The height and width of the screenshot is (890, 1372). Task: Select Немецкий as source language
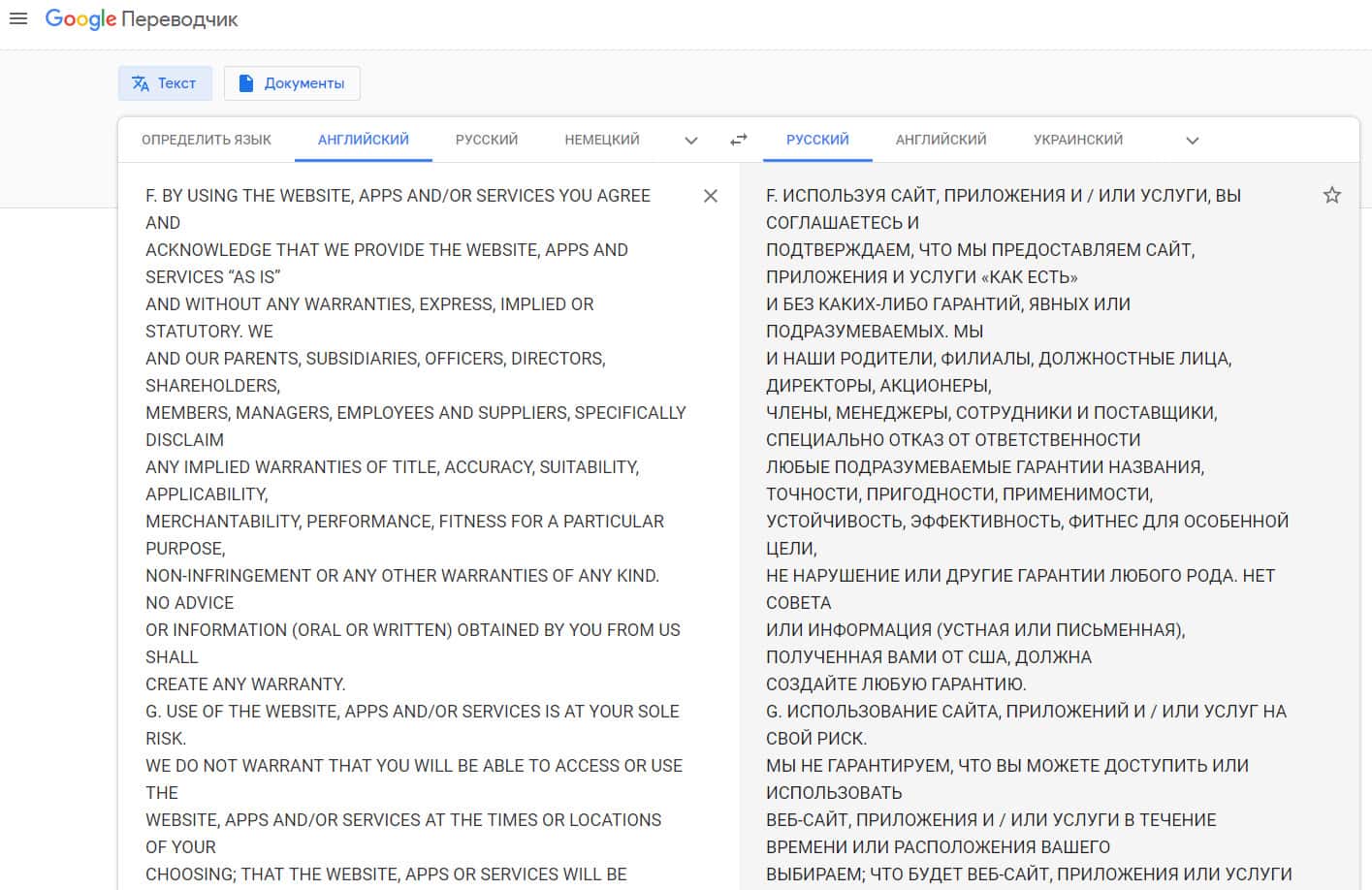click(602, 140)
